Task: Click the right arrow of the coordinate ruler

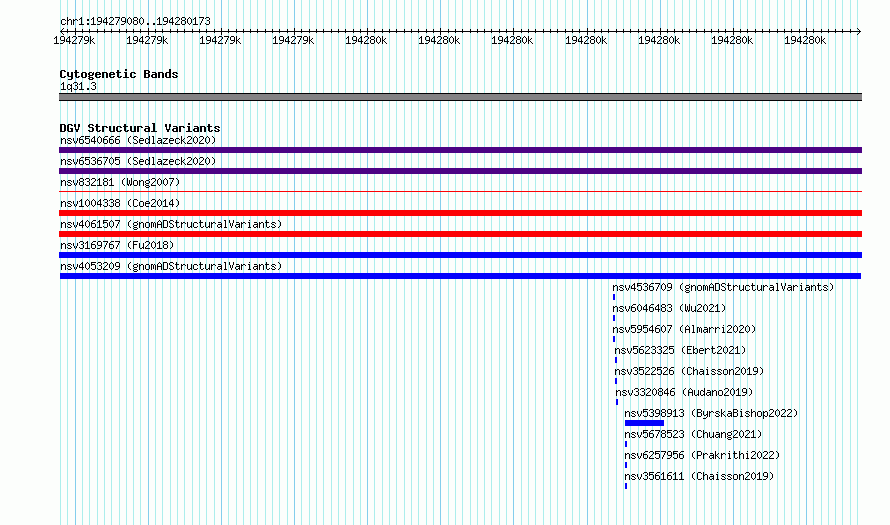Action: [859, 31]
